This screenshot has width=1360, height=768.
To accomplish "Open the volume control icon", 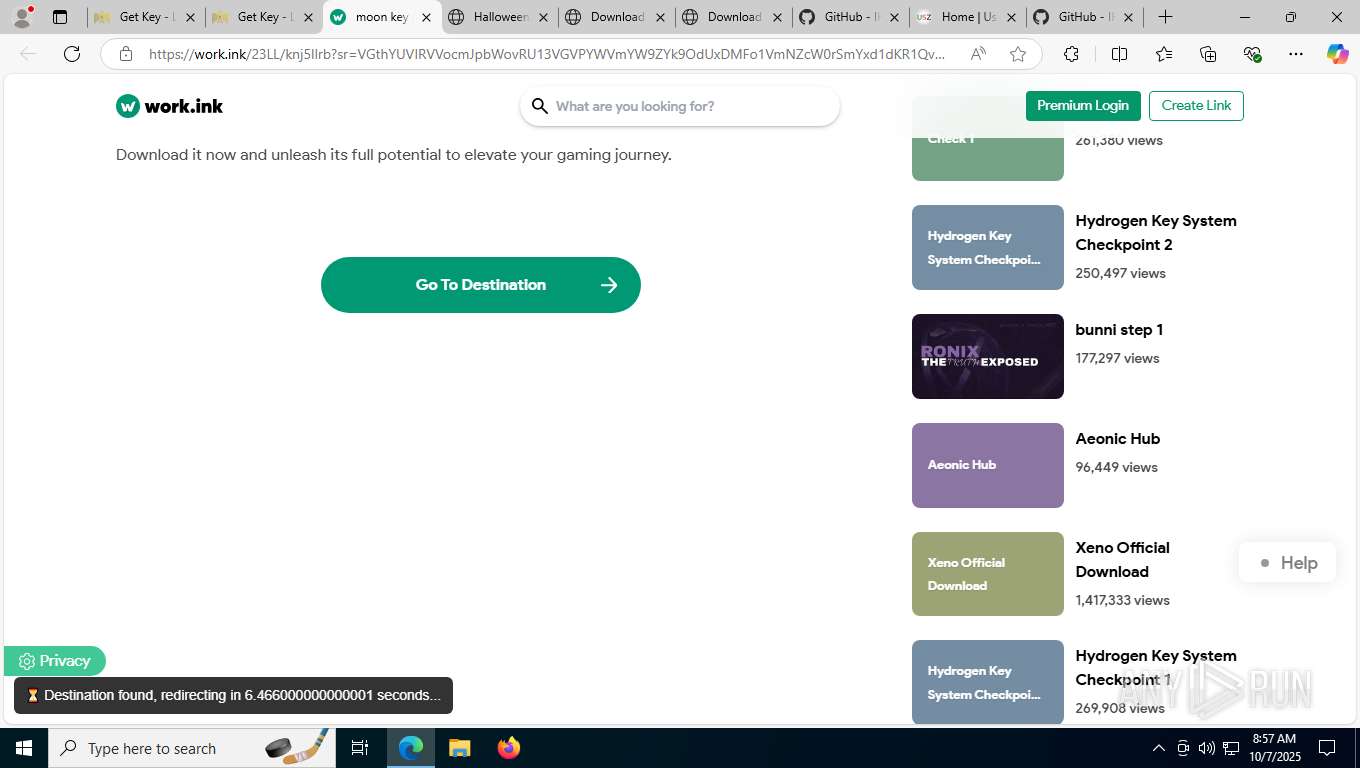I will tap(1207, 748).
